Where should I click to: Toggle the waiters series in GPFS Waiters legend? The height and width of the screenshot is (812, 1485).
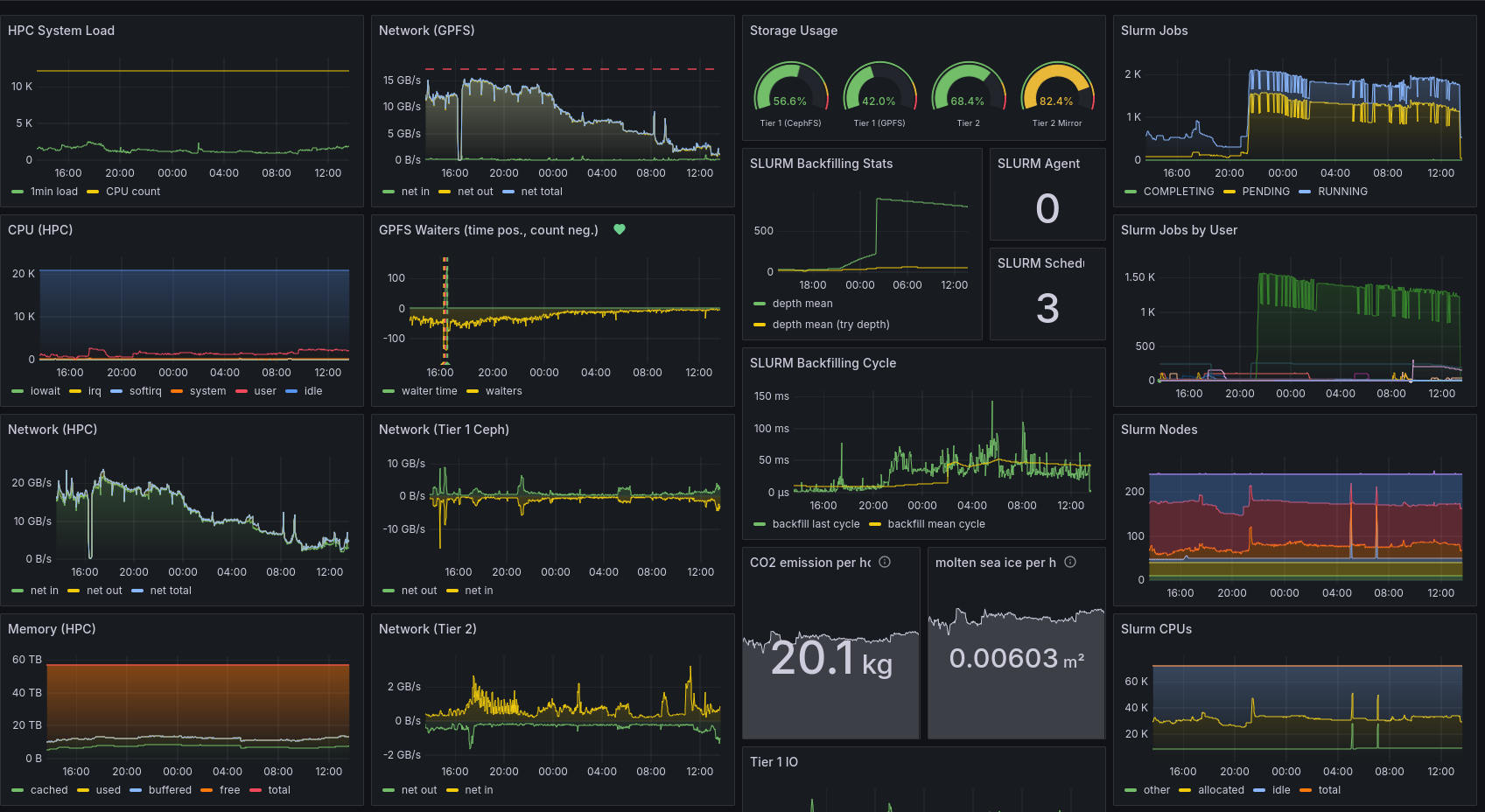pos(504,391)
